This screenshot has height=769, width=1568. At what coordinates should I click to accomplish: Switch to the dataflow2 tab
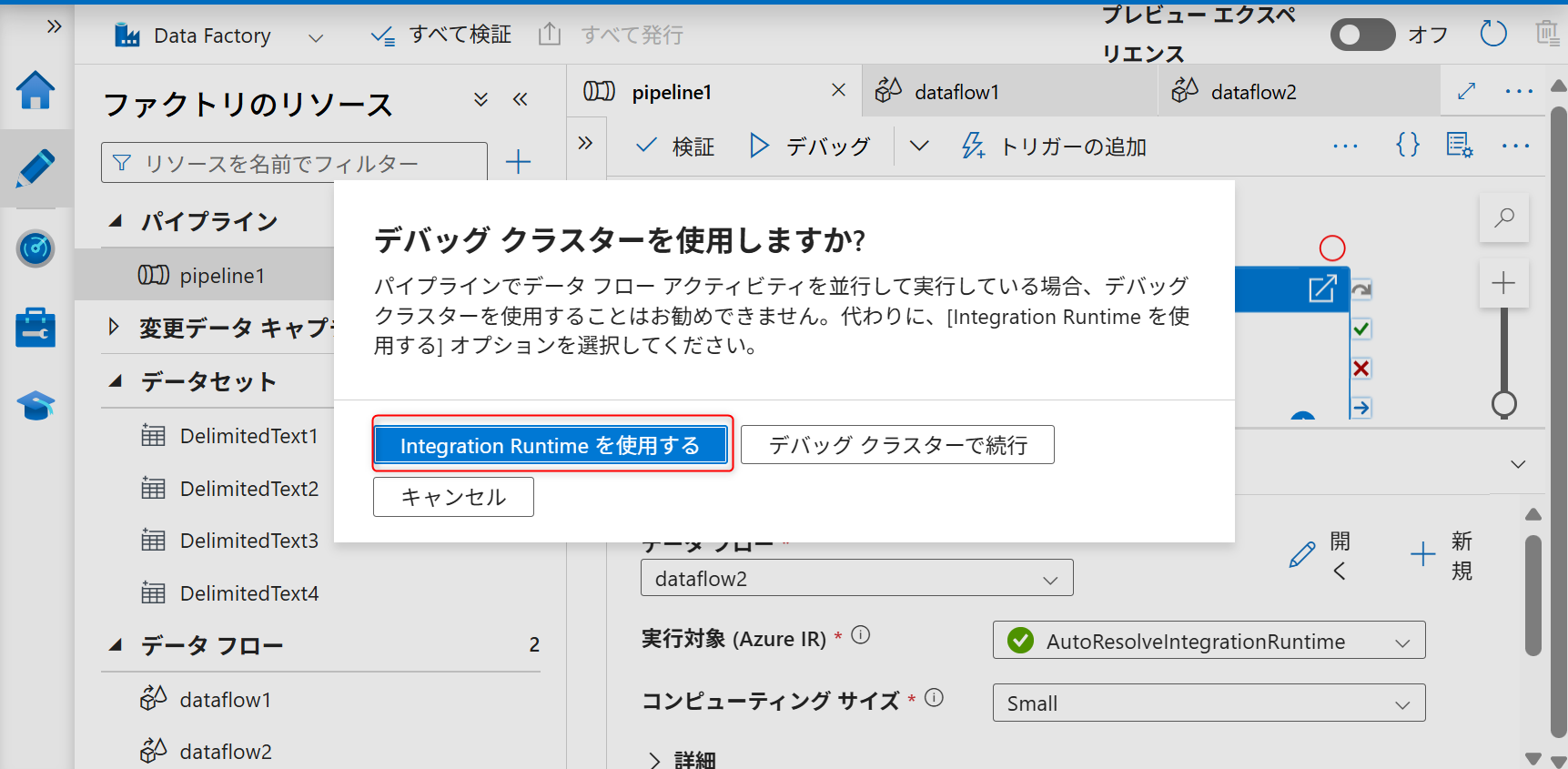click(1300, 92)
